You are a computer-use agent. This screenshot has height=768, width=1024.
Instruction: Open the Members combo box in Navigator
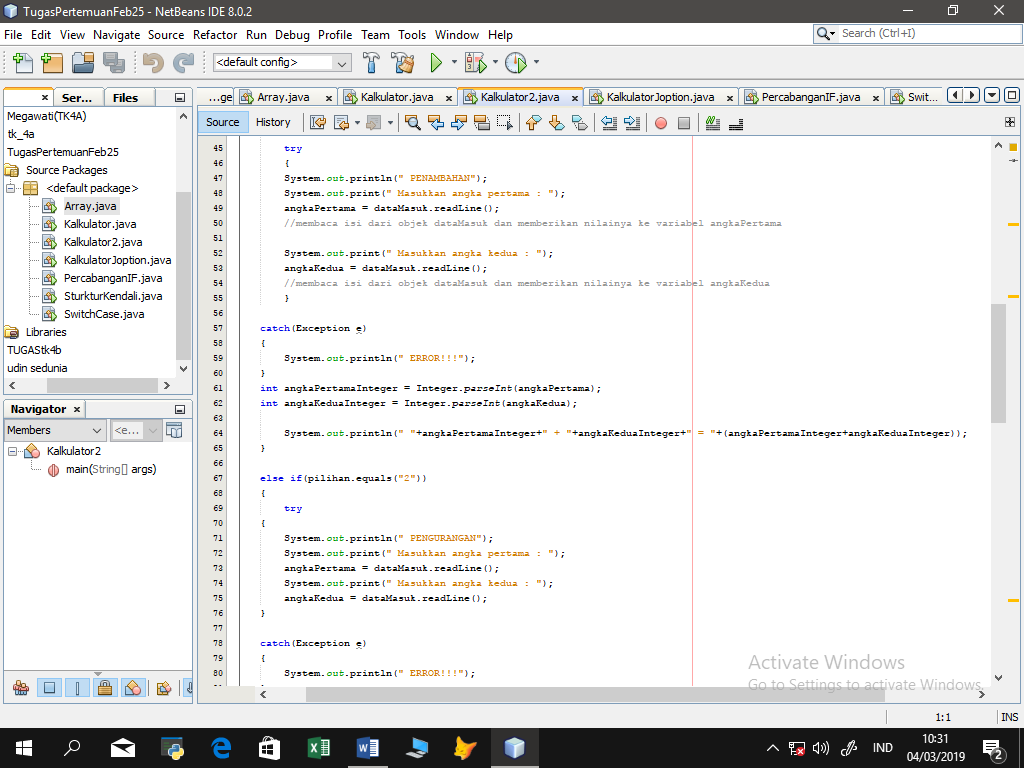pyautogui.click(x=55, y=430)
